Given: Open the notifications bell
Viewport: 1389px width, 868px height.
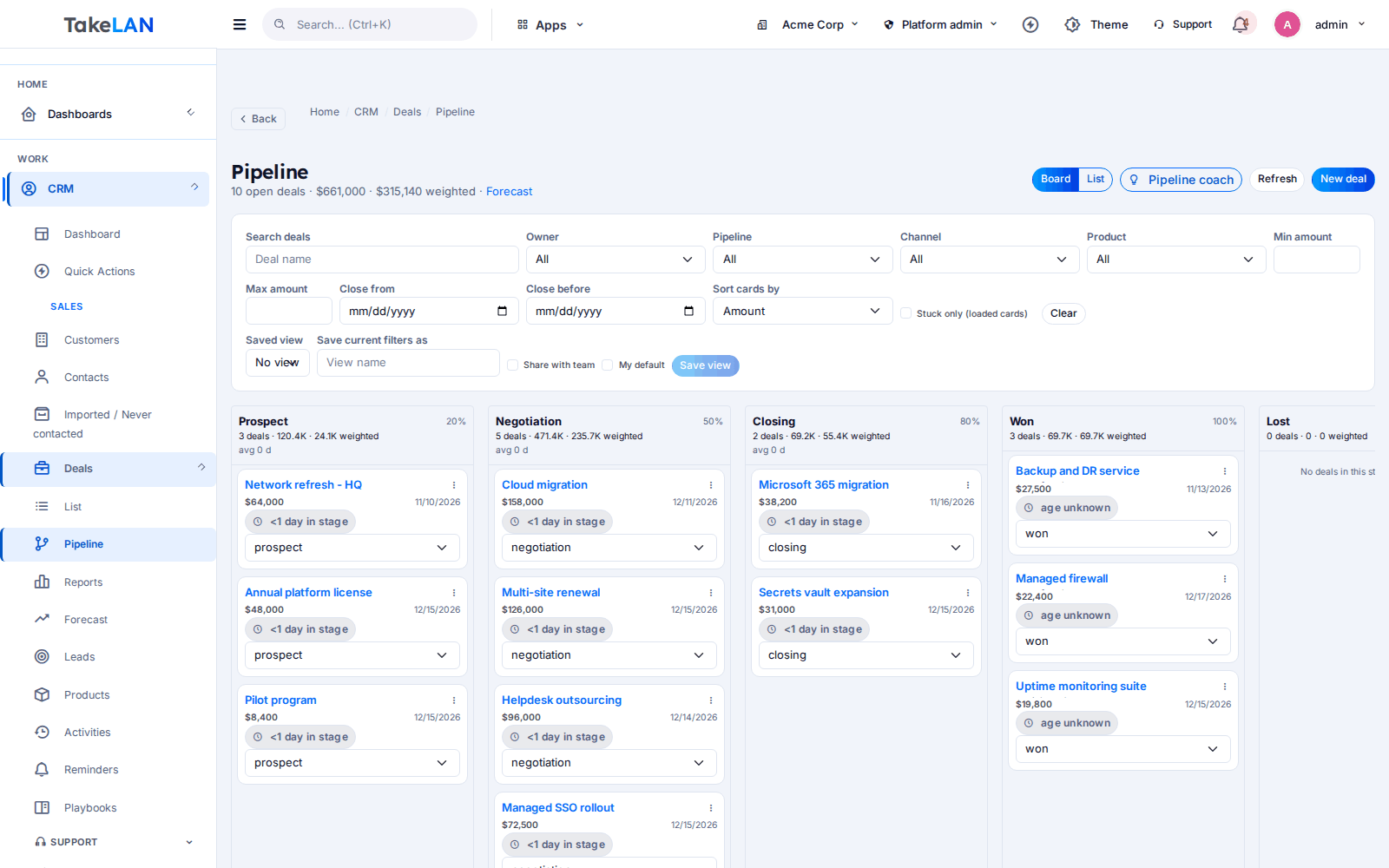Looking at the screenshot, I should point(1241,24).
